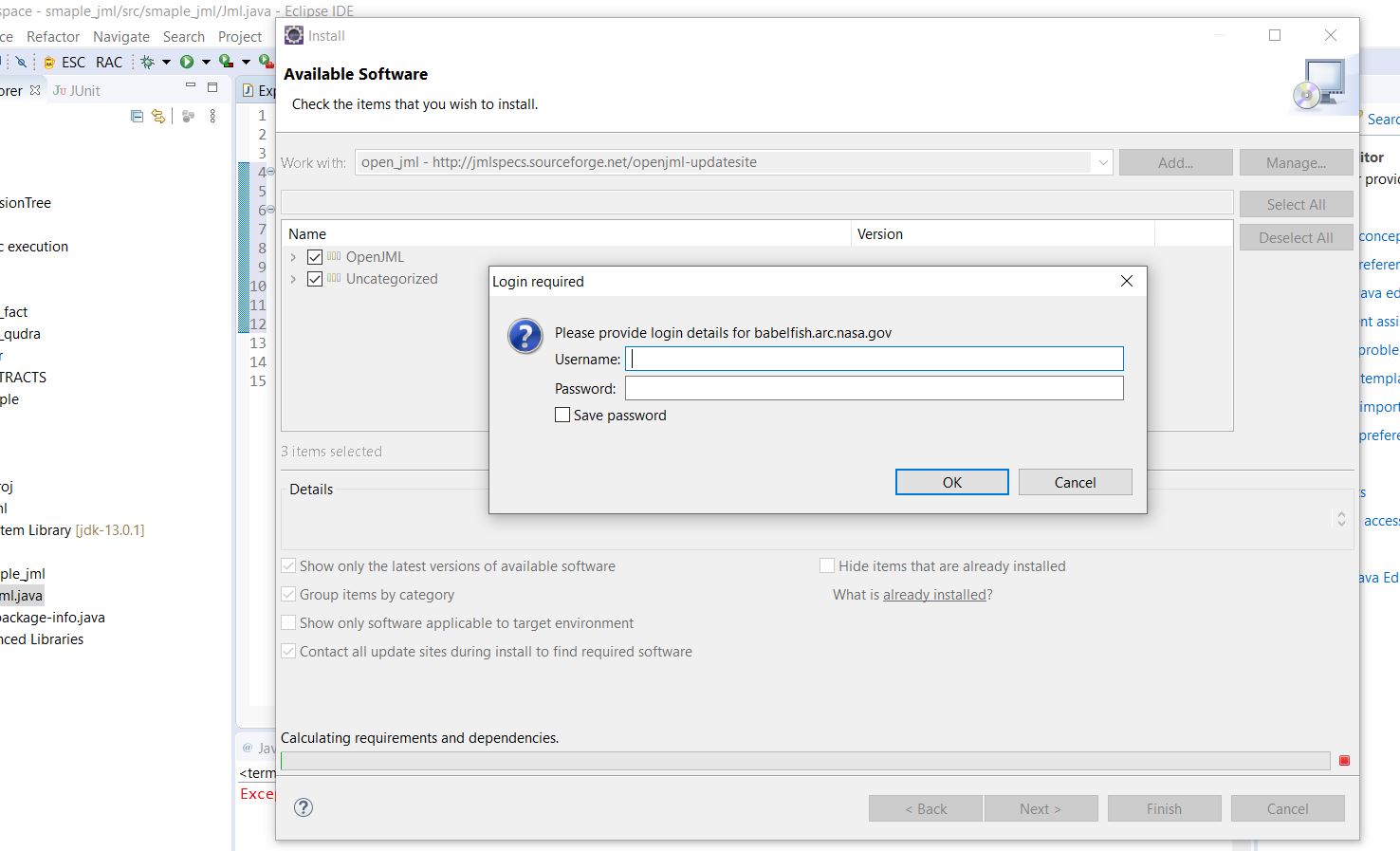Open the JUnit view menu via vertical dots icon

coord(212,116)
